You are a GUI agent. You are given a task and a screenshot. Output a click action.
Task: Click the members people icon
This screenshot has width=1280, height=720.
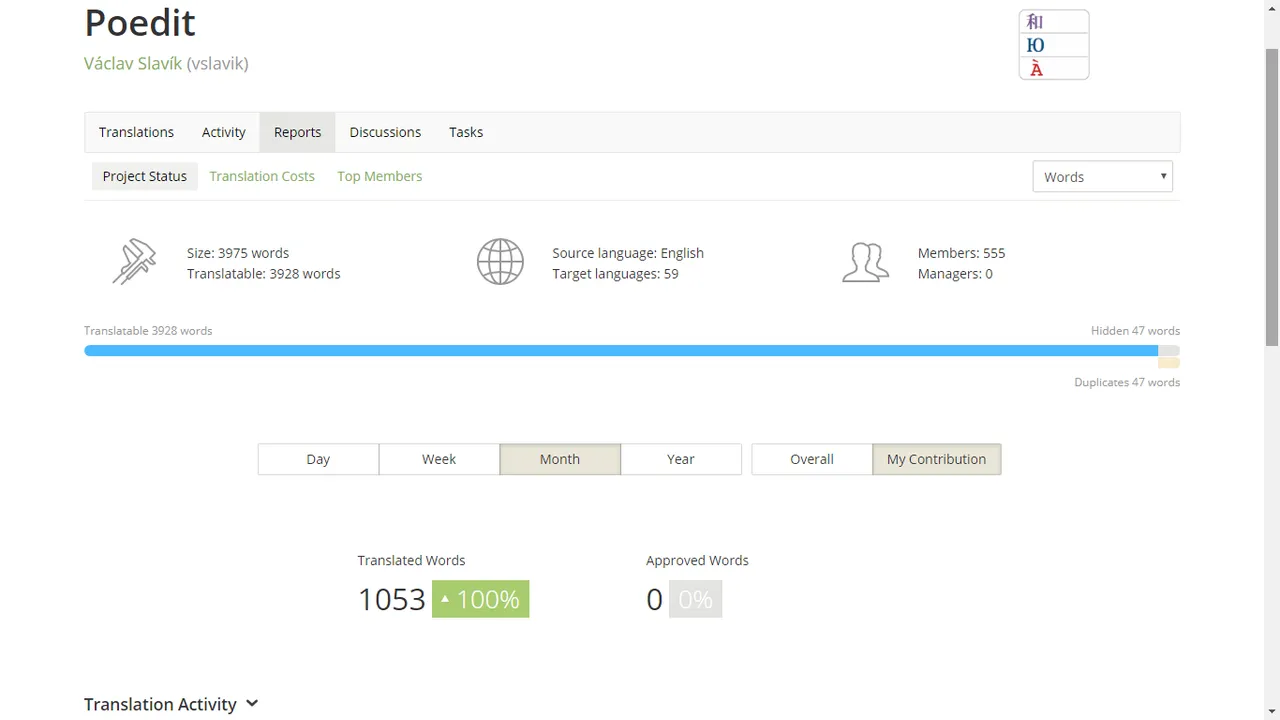point(865,262)
